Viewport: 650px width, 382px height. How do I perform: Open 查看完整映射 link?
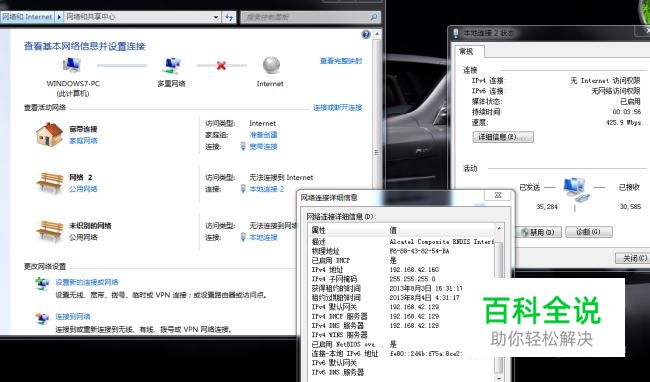(x=341, y=61)
